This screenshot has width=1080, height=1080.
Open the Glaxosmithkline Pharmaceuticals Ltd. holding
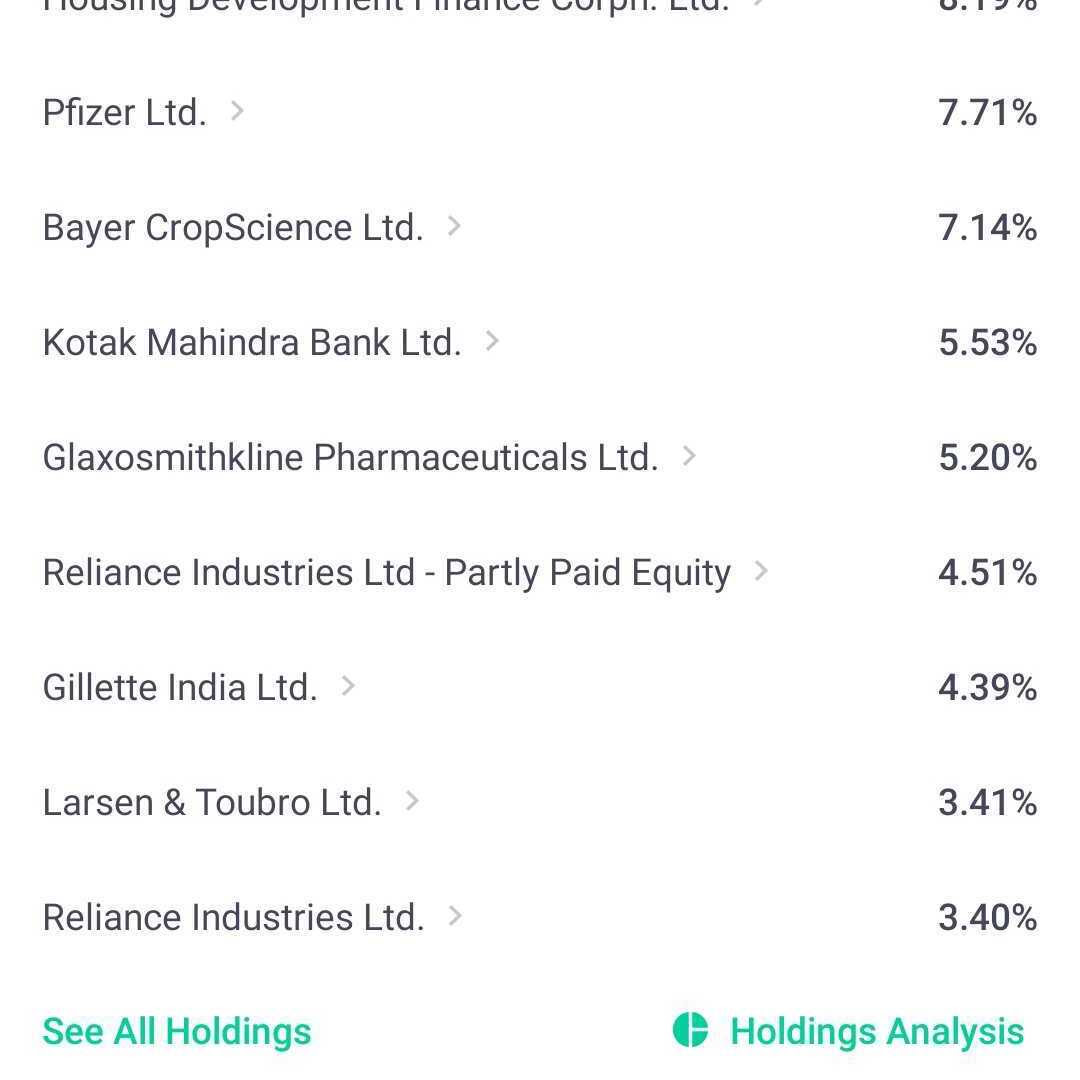(351, 457)
